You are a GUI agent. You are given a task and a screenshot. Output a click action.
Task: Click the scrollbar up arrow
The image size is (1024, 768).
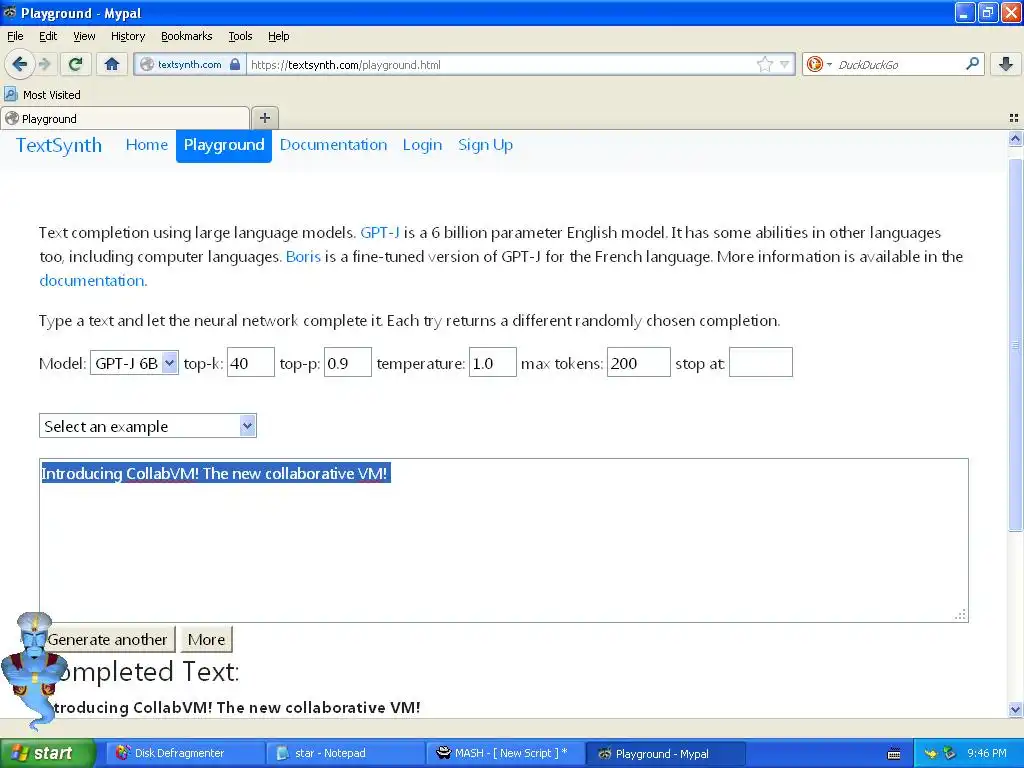(x=1015, y=138)
